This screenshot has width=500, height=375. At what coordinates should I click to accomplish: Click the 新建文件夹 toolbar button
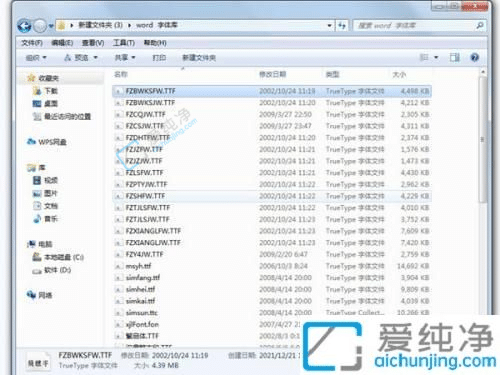199,58
